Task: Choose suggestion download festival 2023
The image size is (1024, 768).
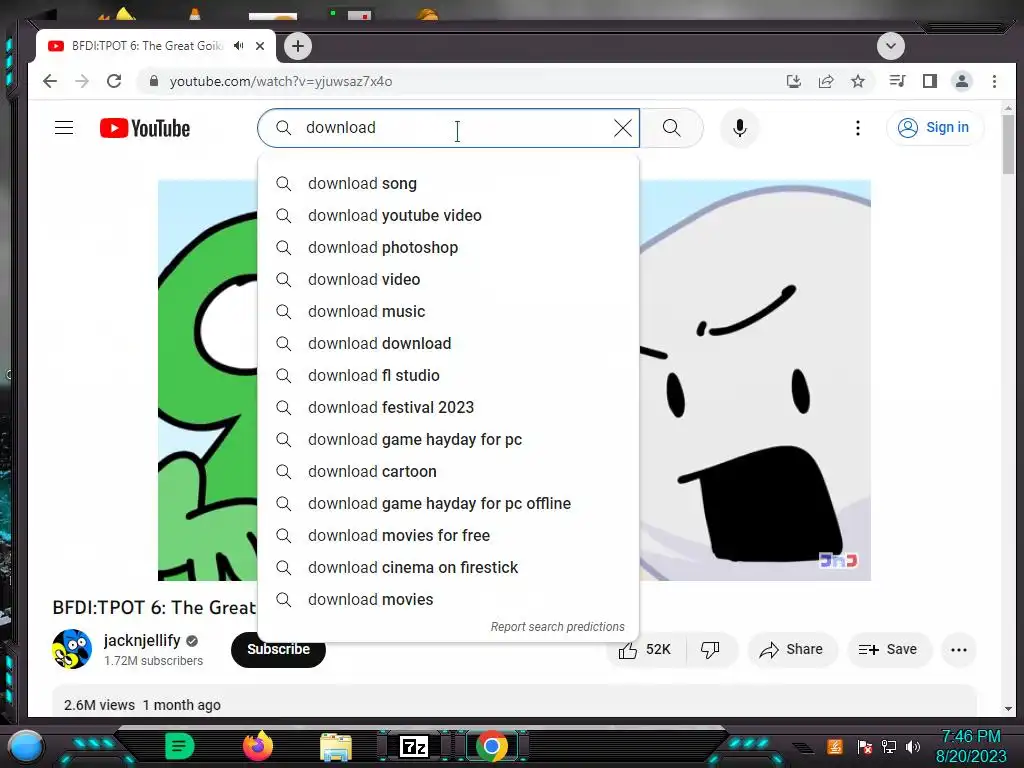Action: coord(448,408)
